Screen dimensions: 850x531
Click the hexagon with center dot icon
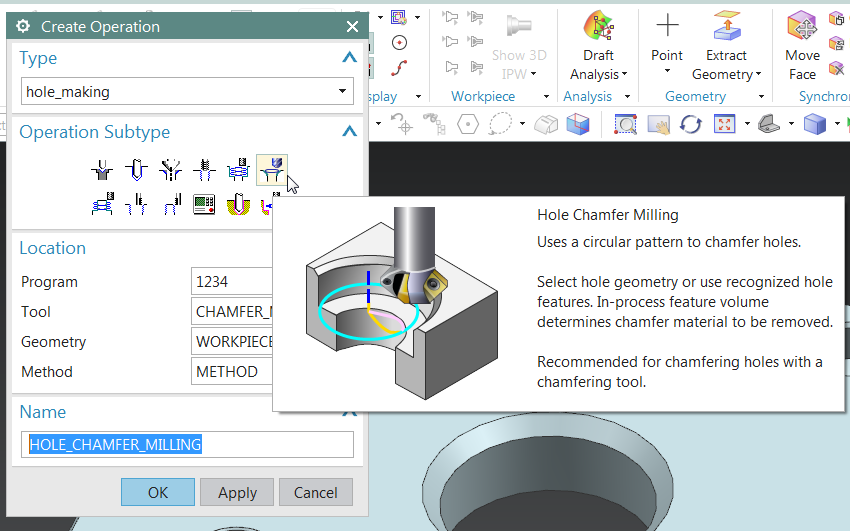pos(468,124)
